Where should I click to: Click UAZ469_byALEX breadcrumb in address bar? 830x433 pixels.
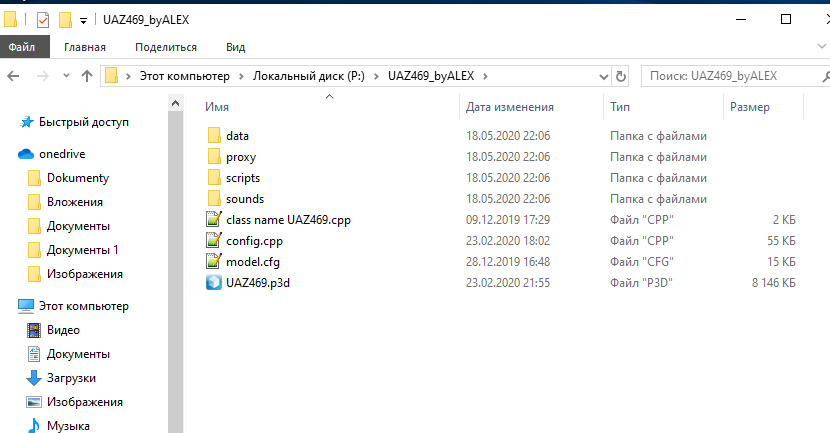[x=431, y=76]
